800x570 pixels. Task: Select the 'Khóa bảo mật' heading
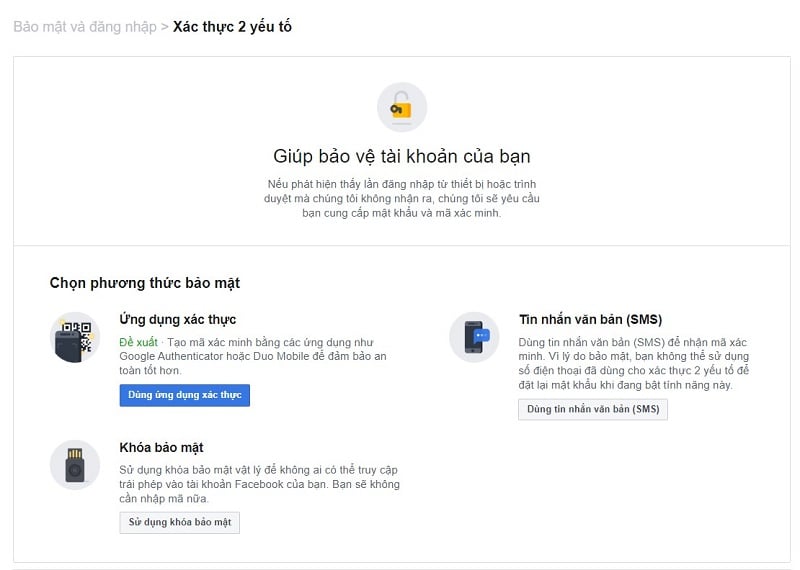(161, 448)
